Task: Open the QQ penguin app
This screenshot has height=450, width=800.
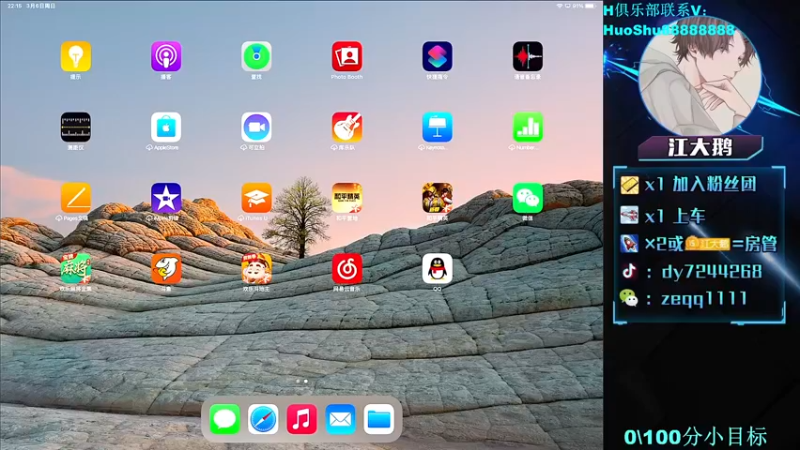Action: [x=437, y=268]
